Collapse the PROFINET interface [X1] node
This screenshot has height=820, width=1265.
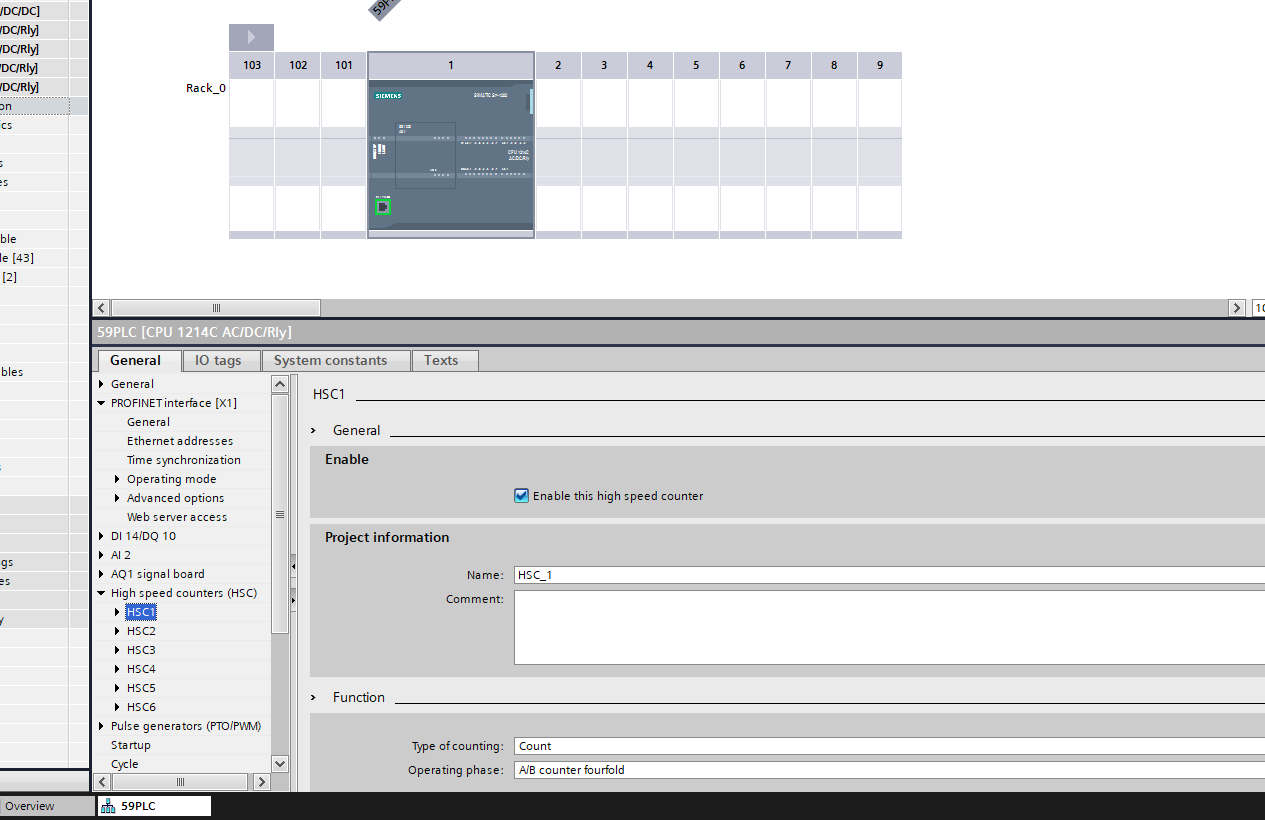pyautogui.click(x=101, y=403)
